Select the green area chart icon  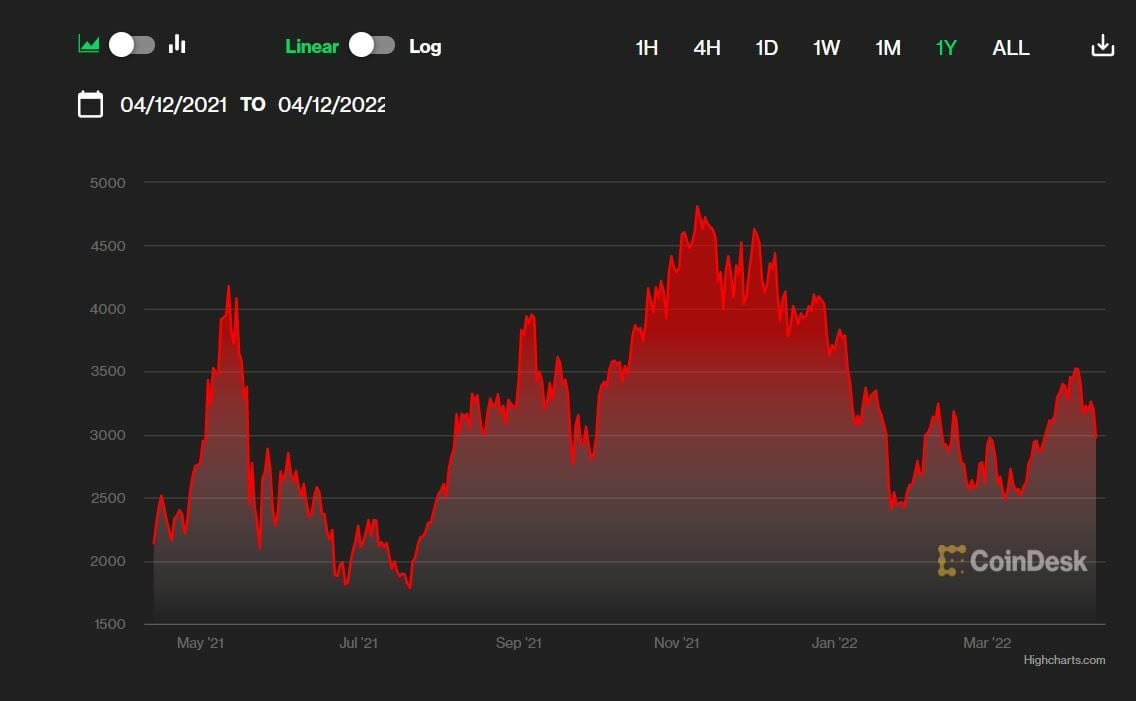click(x=88, y=45)
